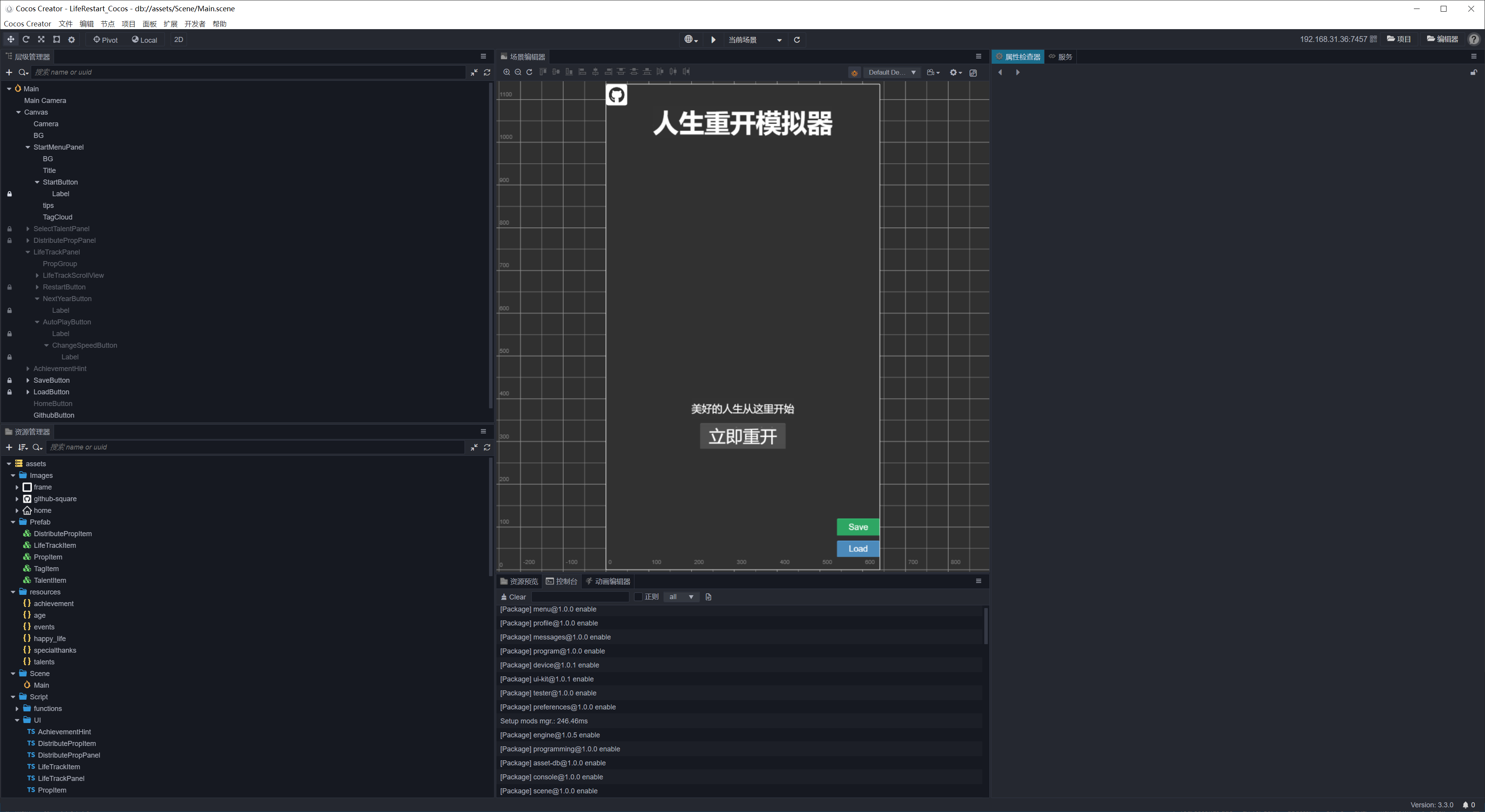1485x812 pixels.
Task: Click the scene Play preview button
Action: coord(713,40)
